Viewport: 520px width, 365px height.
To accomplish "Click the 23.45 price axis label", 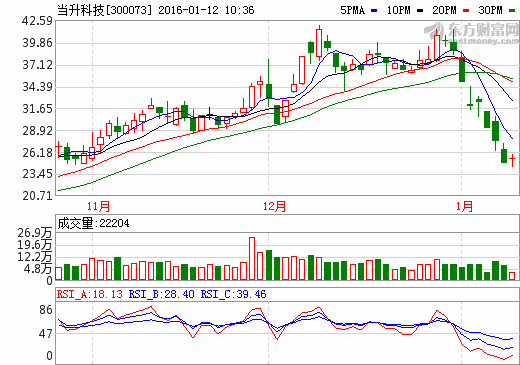I will 37,174.
